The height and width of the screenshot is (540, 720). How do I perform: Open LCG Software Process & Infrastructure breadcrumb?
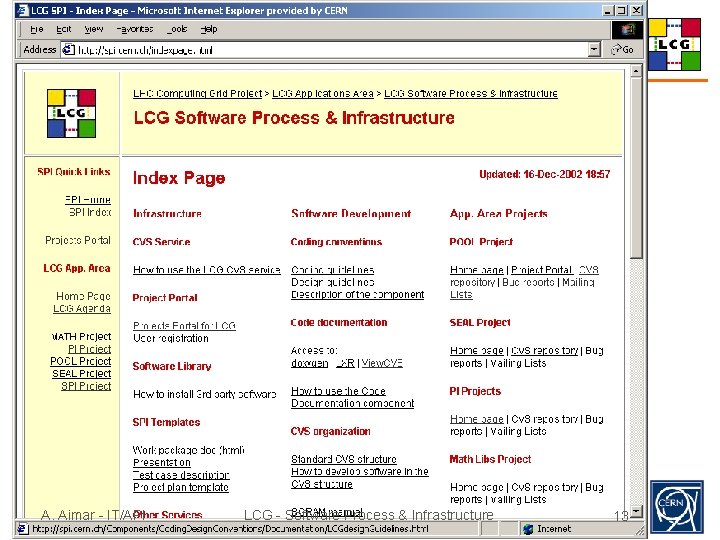[471, 94]
